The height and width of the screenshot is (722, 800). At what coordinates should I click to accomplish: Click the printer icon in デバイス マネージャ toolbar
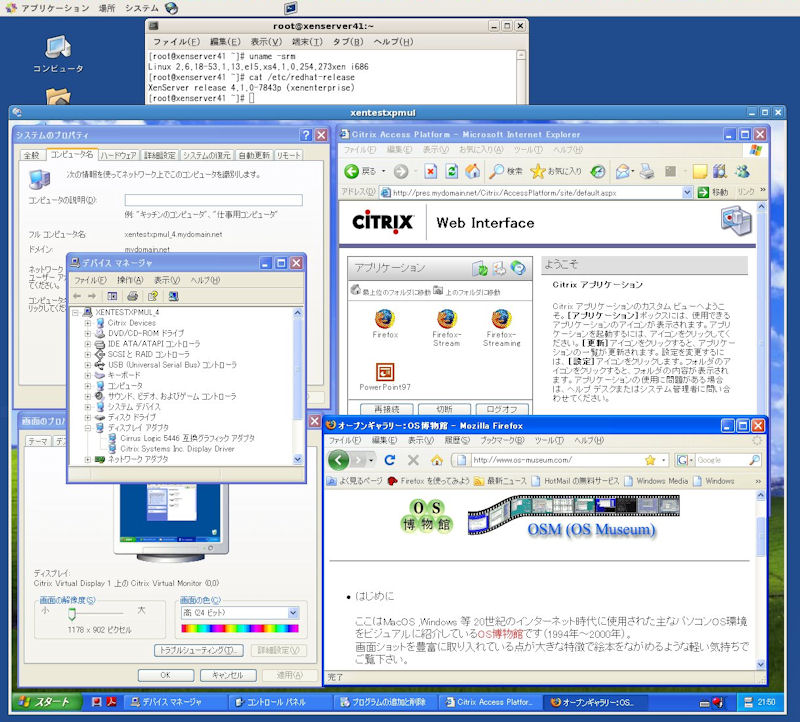[133, 296]
